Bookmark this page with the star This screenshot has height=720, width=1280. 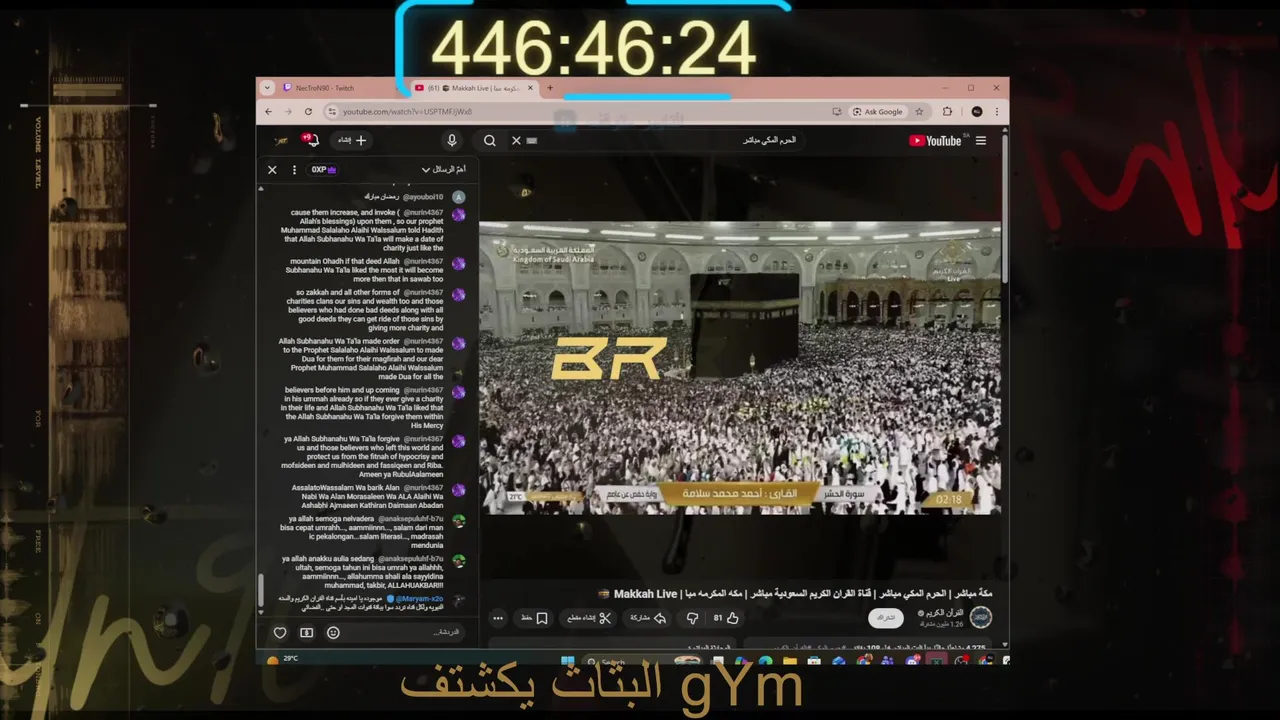[919, 112]
